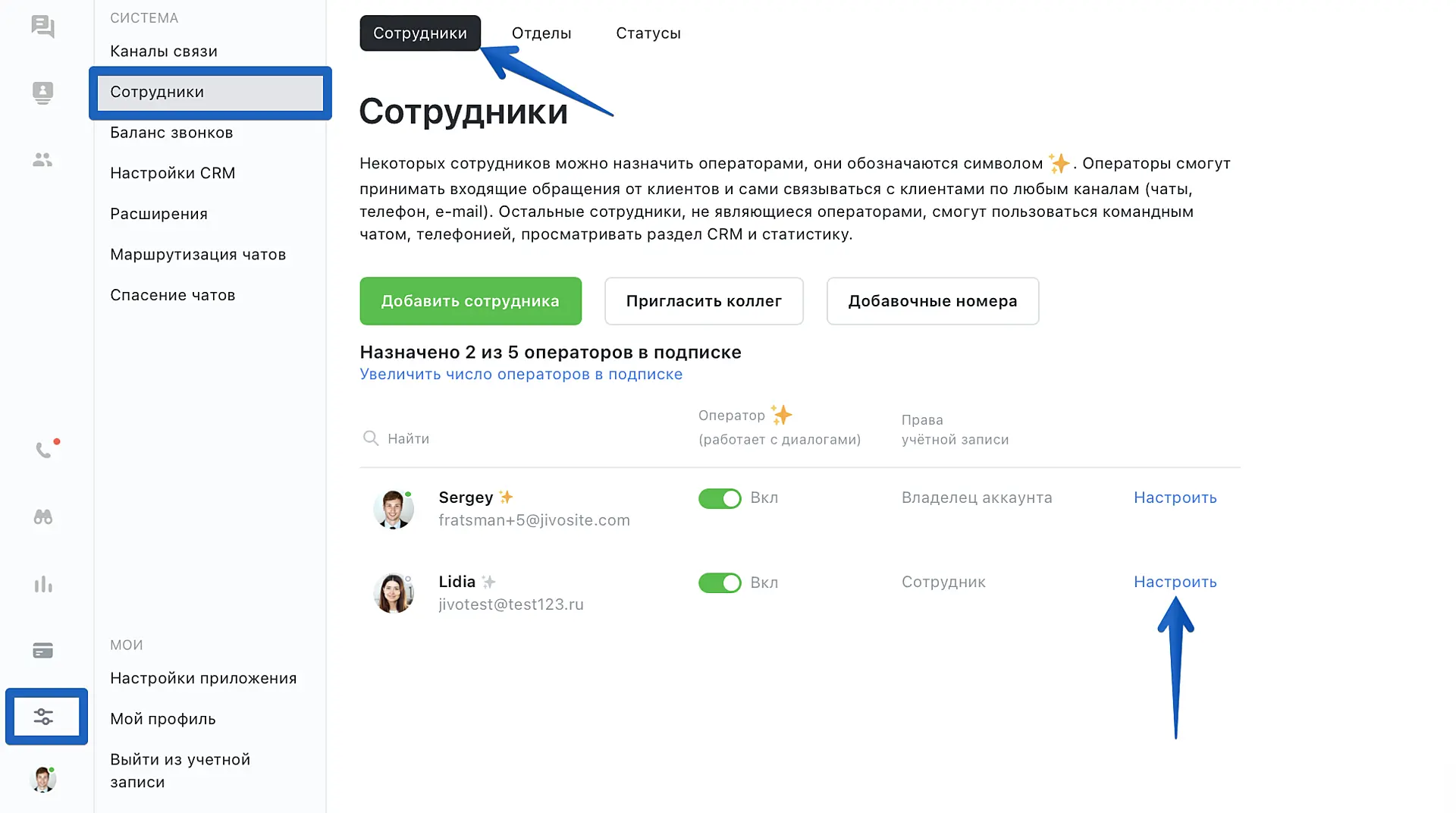
Task: Open Каналы связи menu item
Action: coord(164,52)
